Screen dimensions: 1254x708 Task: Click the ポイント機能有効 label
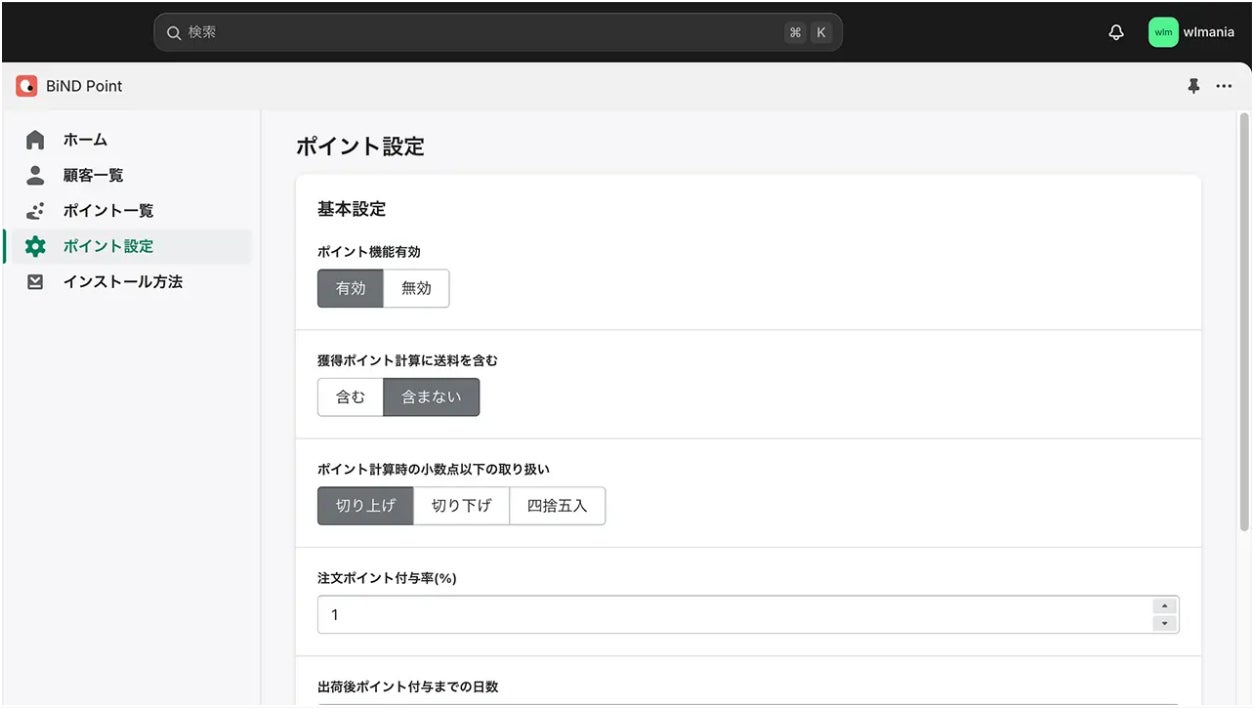pos(369,252)
